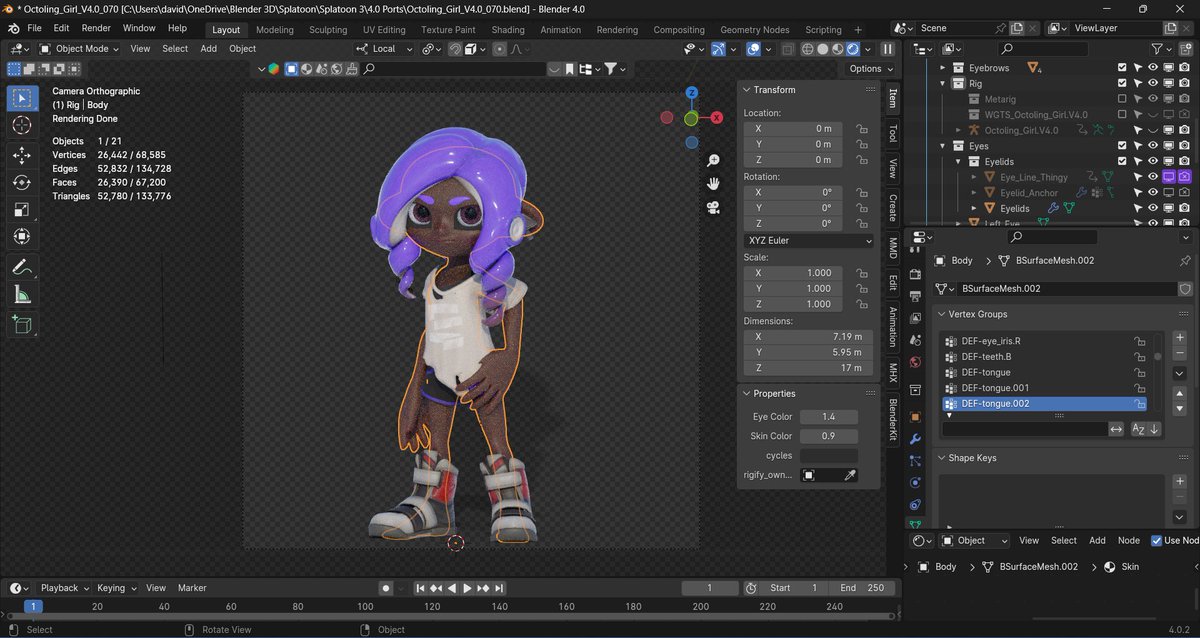1200x638 pixels.
Task: Toggle auto keying record button
Action: tap(386, 588)
